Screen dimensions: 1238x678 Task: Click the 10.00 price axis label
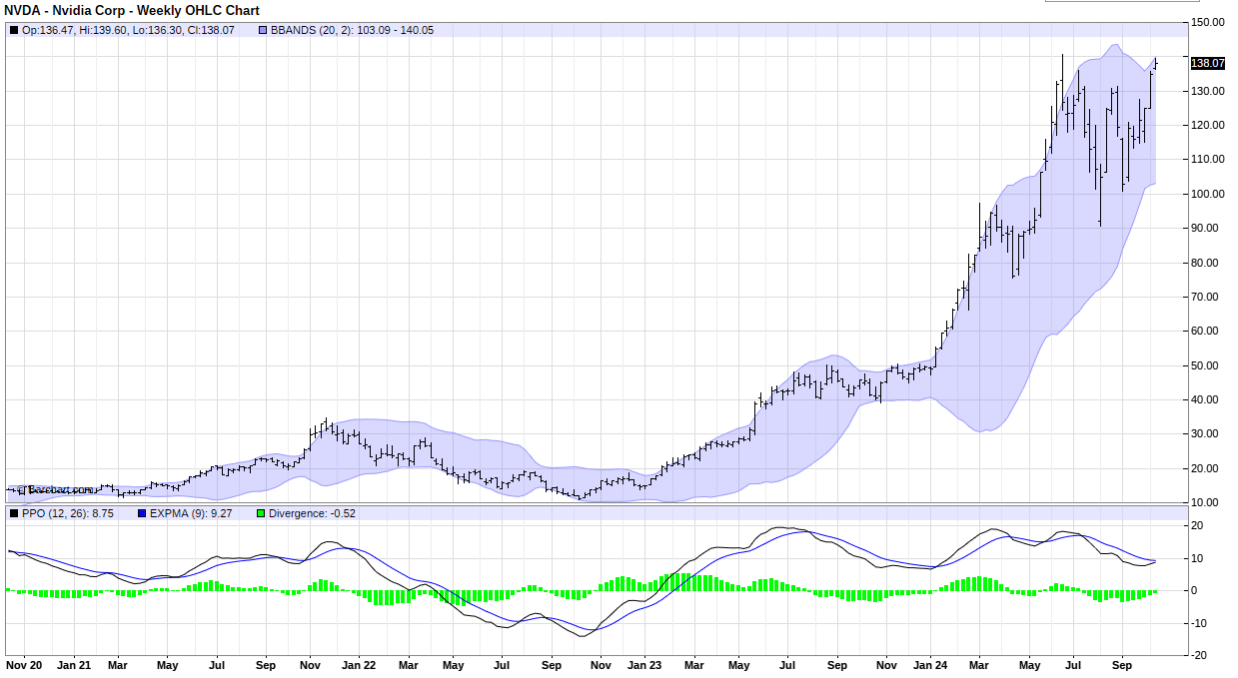click(1207, 502)
